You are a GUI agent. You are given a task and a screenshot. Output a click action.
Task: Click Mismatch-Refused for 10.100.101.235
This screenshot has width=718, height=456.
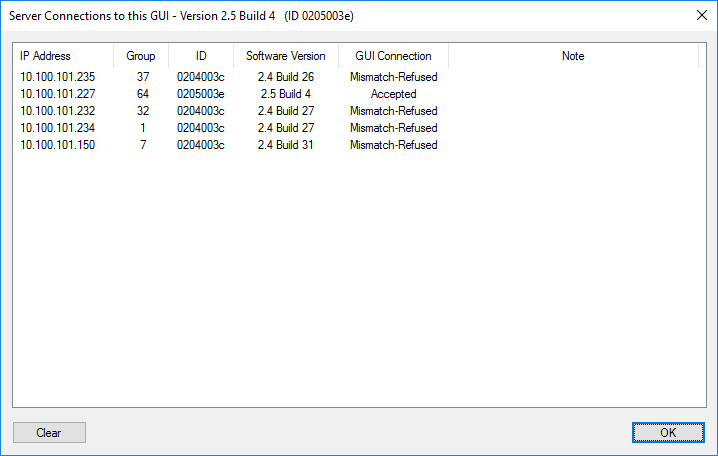(393, 77)
